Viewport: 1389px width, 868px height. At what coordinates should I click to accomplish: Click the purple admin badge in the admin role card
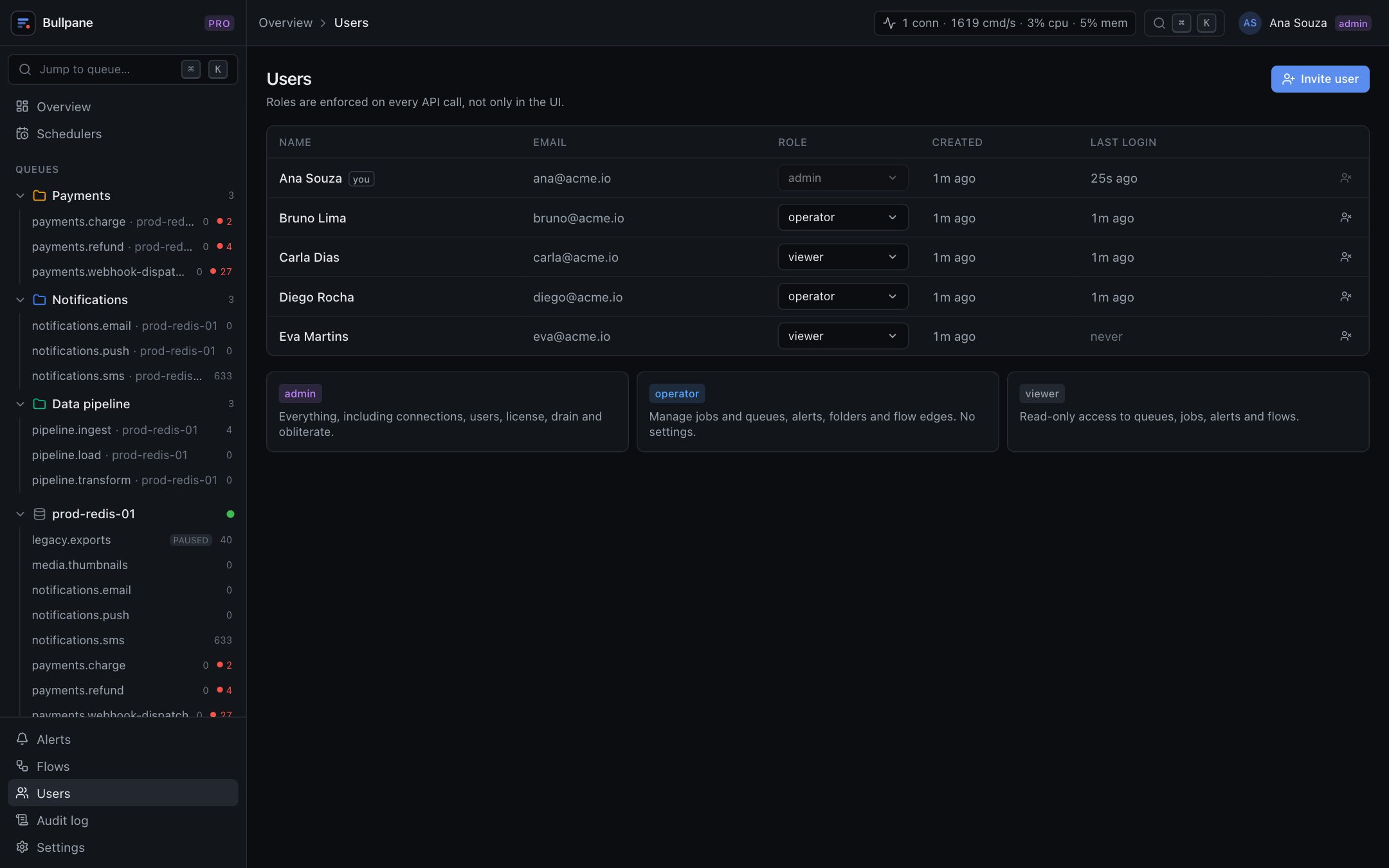300,393
